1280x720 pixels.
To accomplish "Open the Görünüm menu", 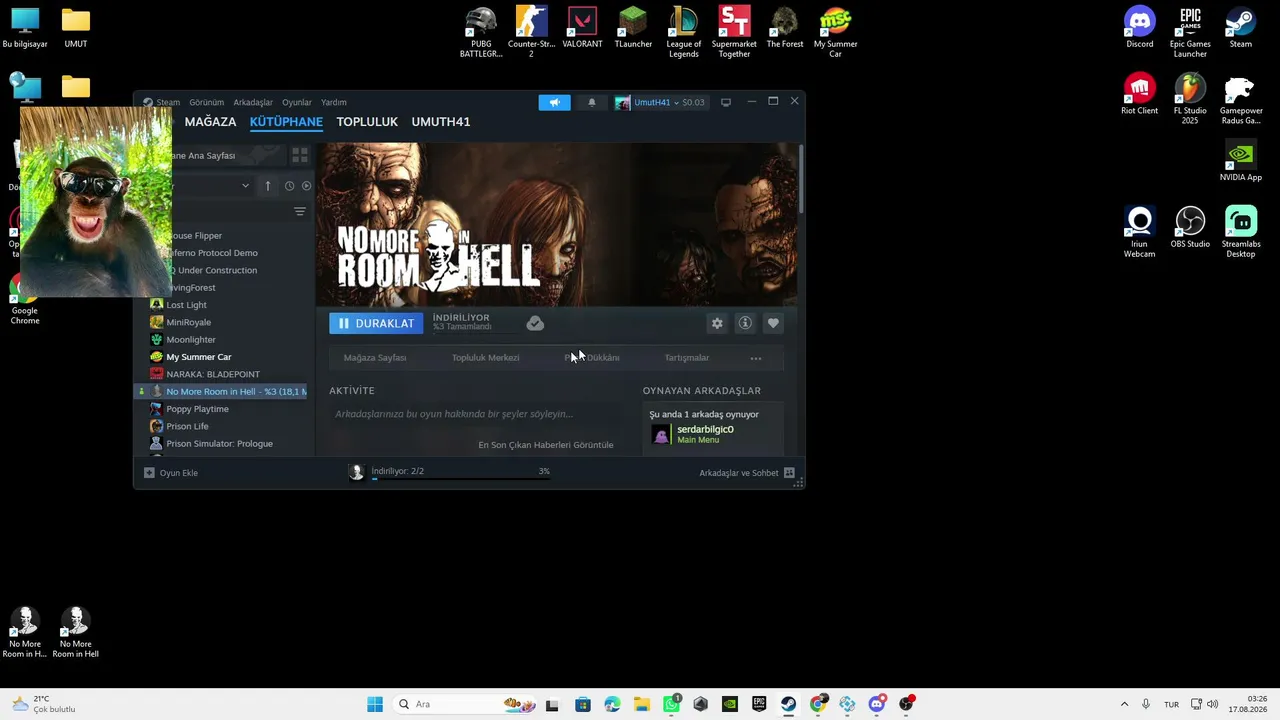I will click(206, 102).
